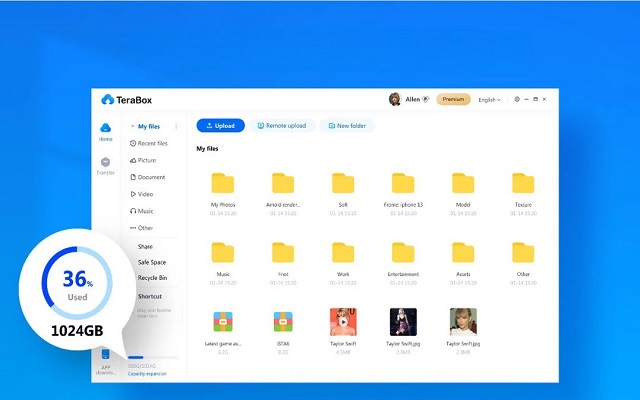Open Safe Space in the sidebar
The image size is (640, 400).
point(152,262)
